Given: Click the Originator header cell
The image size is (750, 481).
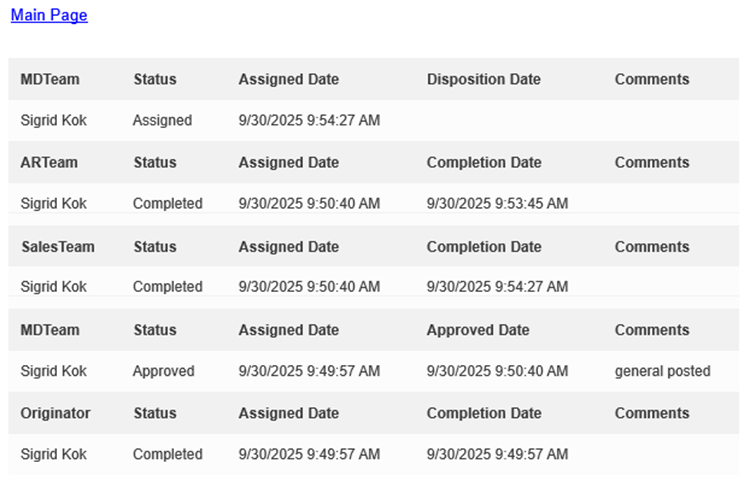Looking at the screenshot, I should point(55,413).
